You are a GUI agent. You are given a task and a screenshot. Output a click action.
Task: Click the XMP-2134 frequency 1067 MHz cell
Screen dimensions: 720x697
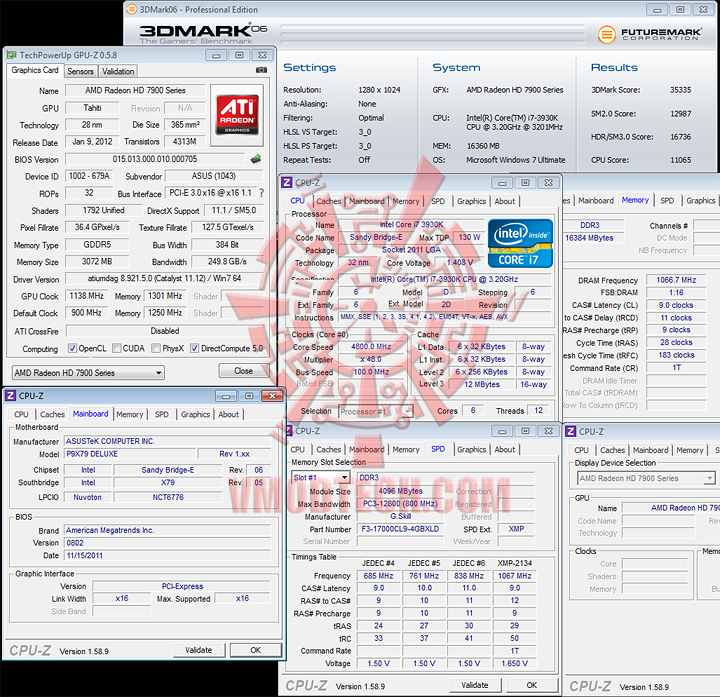pos(515,576)
